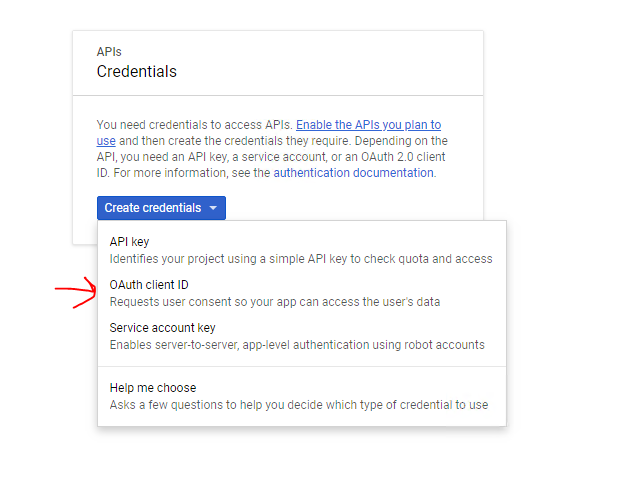Viewport: 621px width, 483px height.
Task: Click the server-to-server authentication description
Action: (x=297, y=345)
